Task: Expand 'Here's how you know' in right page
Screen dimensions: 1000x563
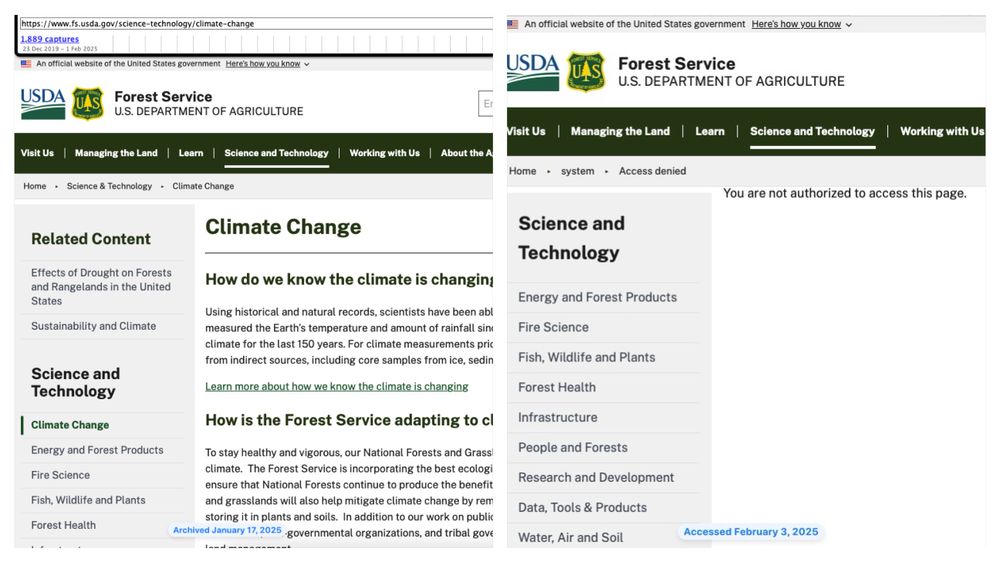Action: click(802, 24)
